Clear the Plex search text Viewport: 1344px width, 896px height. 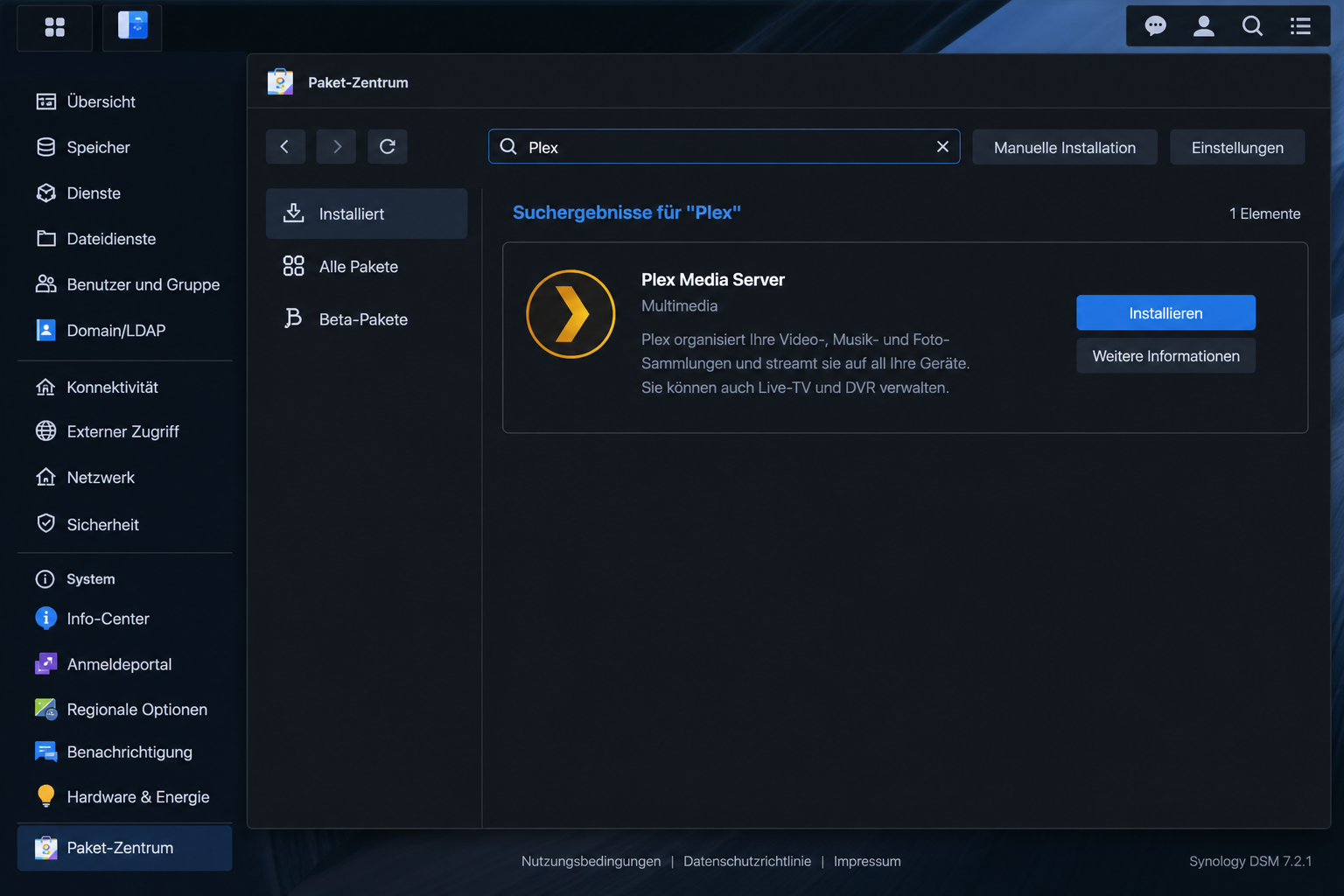coord(942,147)
